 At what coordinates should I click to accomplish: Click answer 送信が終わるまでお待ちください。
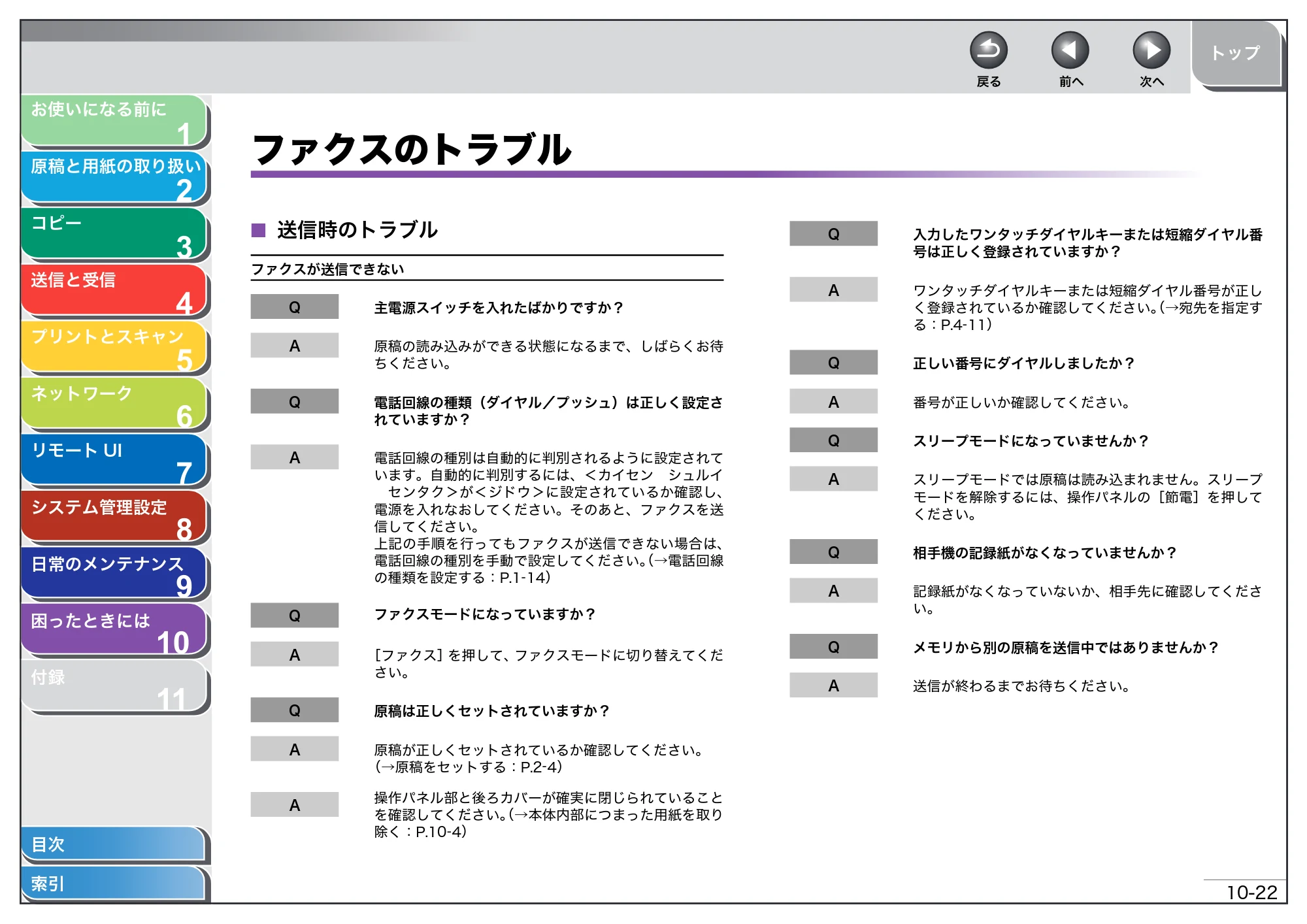[x=1021, y=686]
